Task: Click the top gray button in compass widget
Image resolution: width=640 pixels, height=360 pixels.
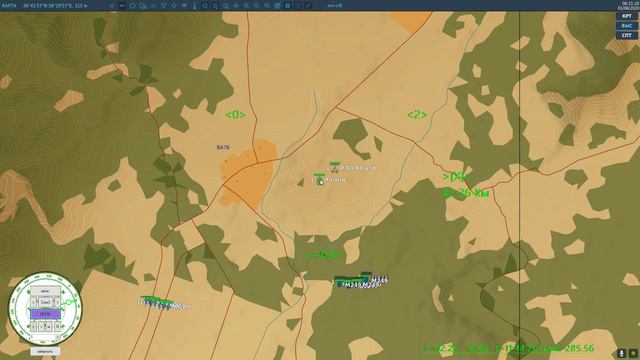Action: click(45, 291)
